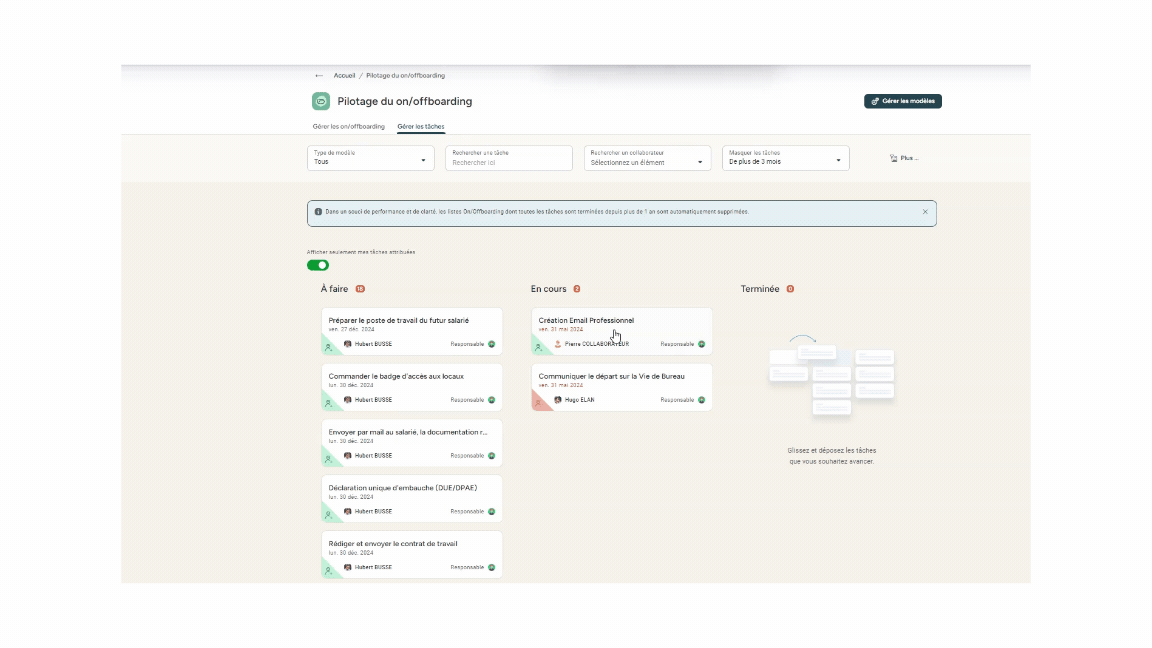Click the red offboarding corner icon on Communiquer le départ card
The width and height of the screenshot is (1152, 648).
(x=538, y=403)
